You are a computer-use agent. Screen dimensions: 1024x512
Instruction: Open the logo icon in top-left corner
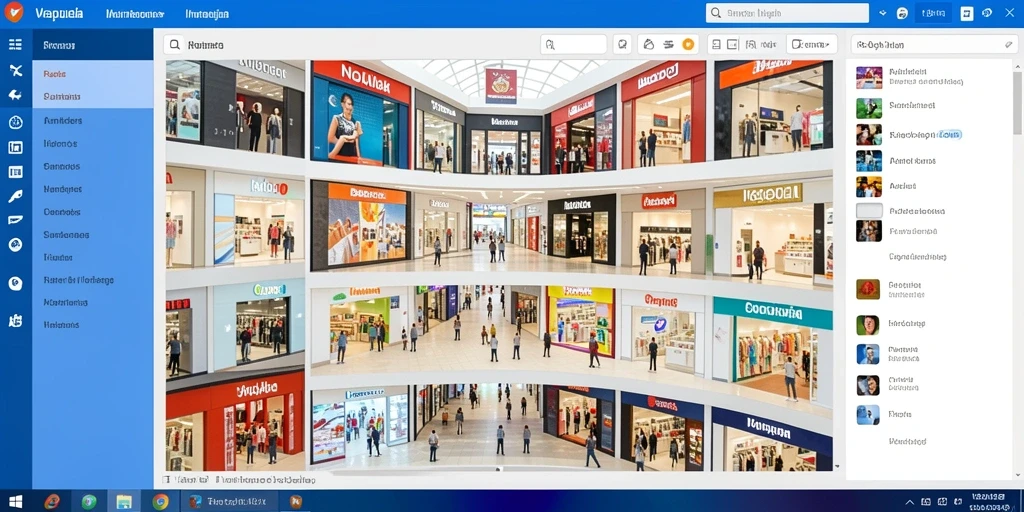(13, 12)
